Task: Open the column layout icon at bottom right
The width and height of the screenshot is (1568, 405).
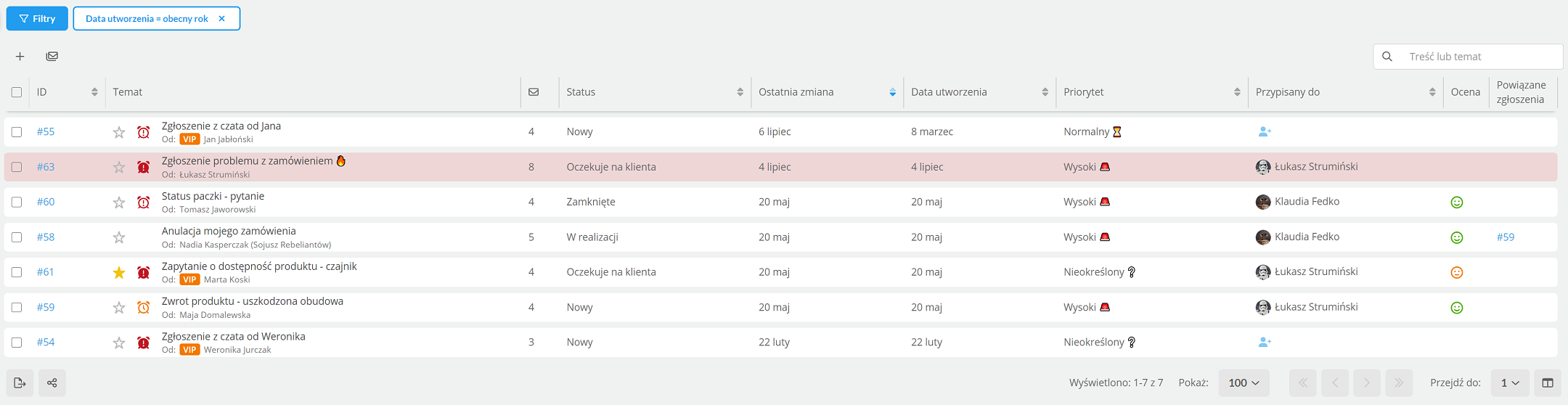Action: coord(1548,382)
